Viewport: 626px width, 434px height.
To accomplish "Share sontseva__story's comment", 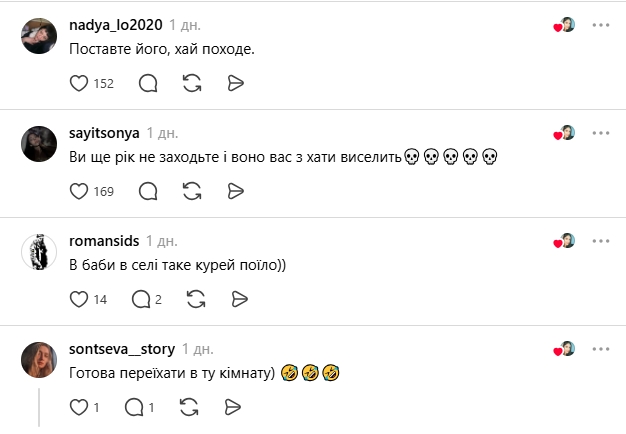I will pyautogui.click(x=232, y=407).
